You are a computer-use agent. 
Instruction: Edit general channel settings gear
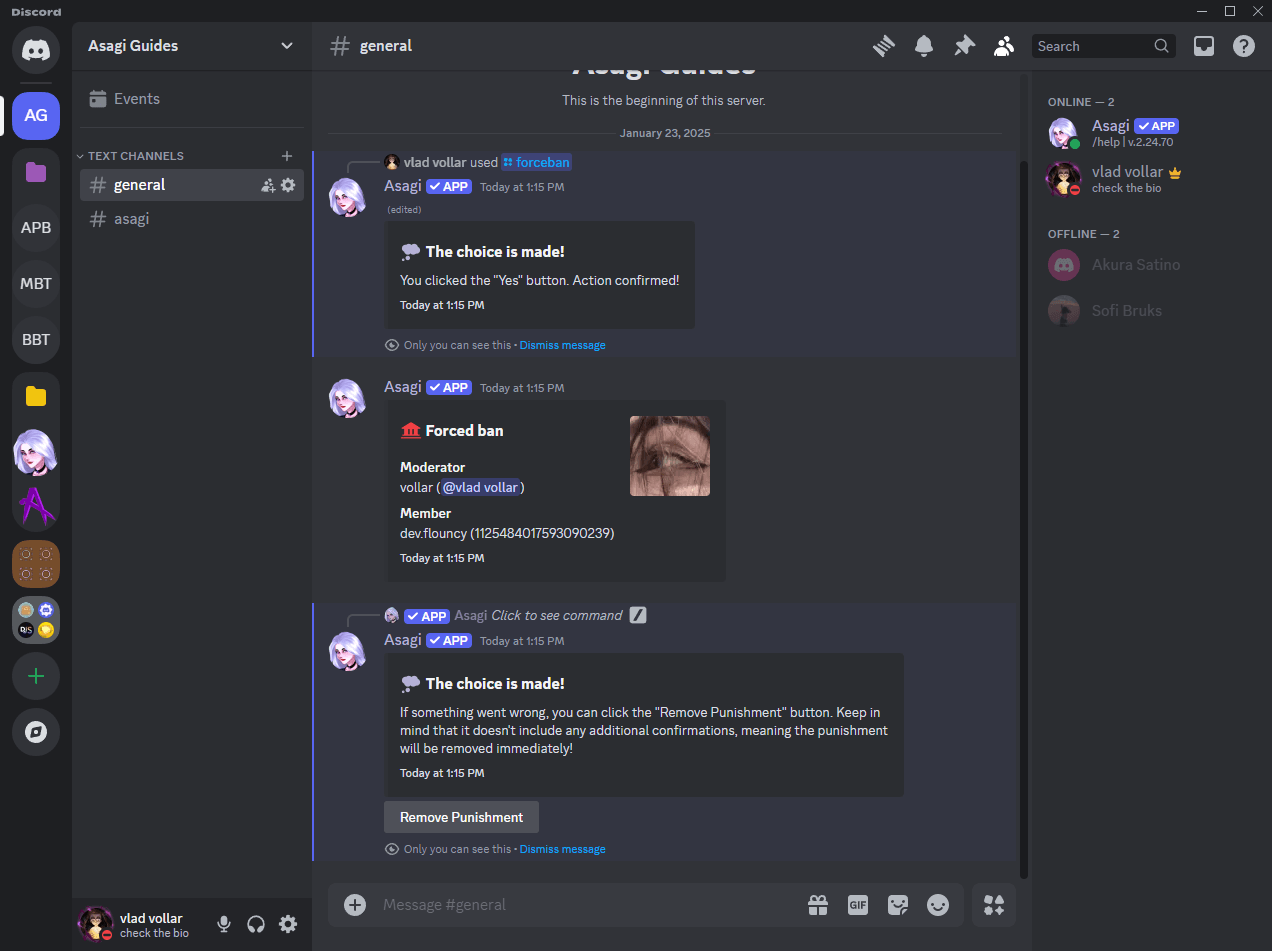pos(288,185)
